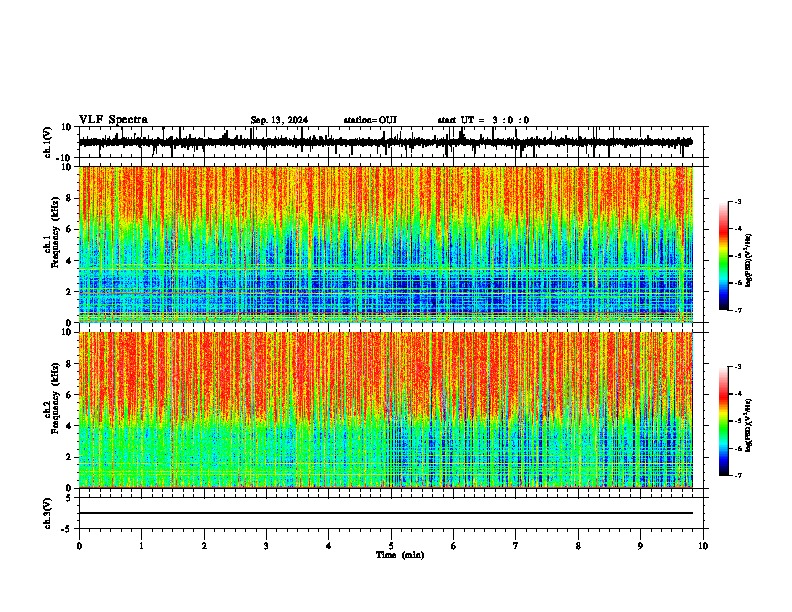Image resolution: width=792 pixels, height=612 pixels.
Task: Click the flat ch.3 voltage trace line
Action: pyautogui.click(x=386, y=513)
